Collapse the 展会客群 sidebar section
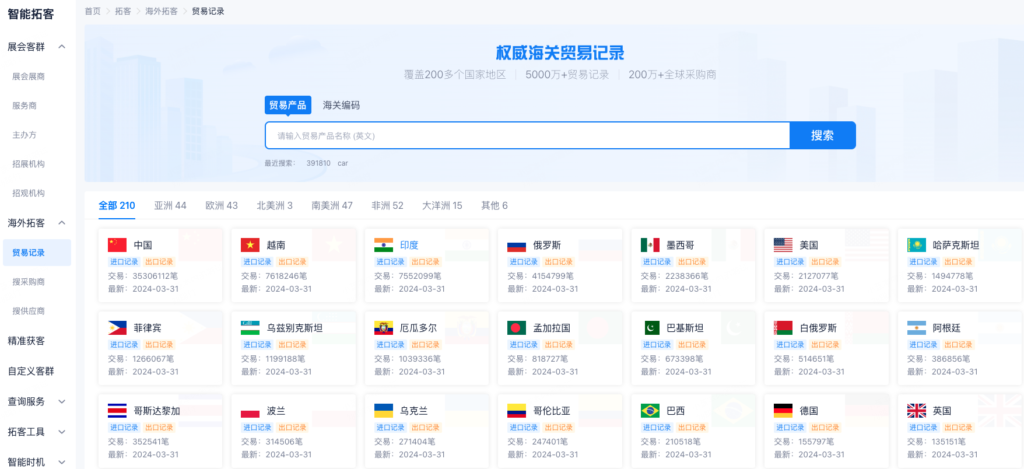This screenshot has height=469, width=1024. coord(62,47)
